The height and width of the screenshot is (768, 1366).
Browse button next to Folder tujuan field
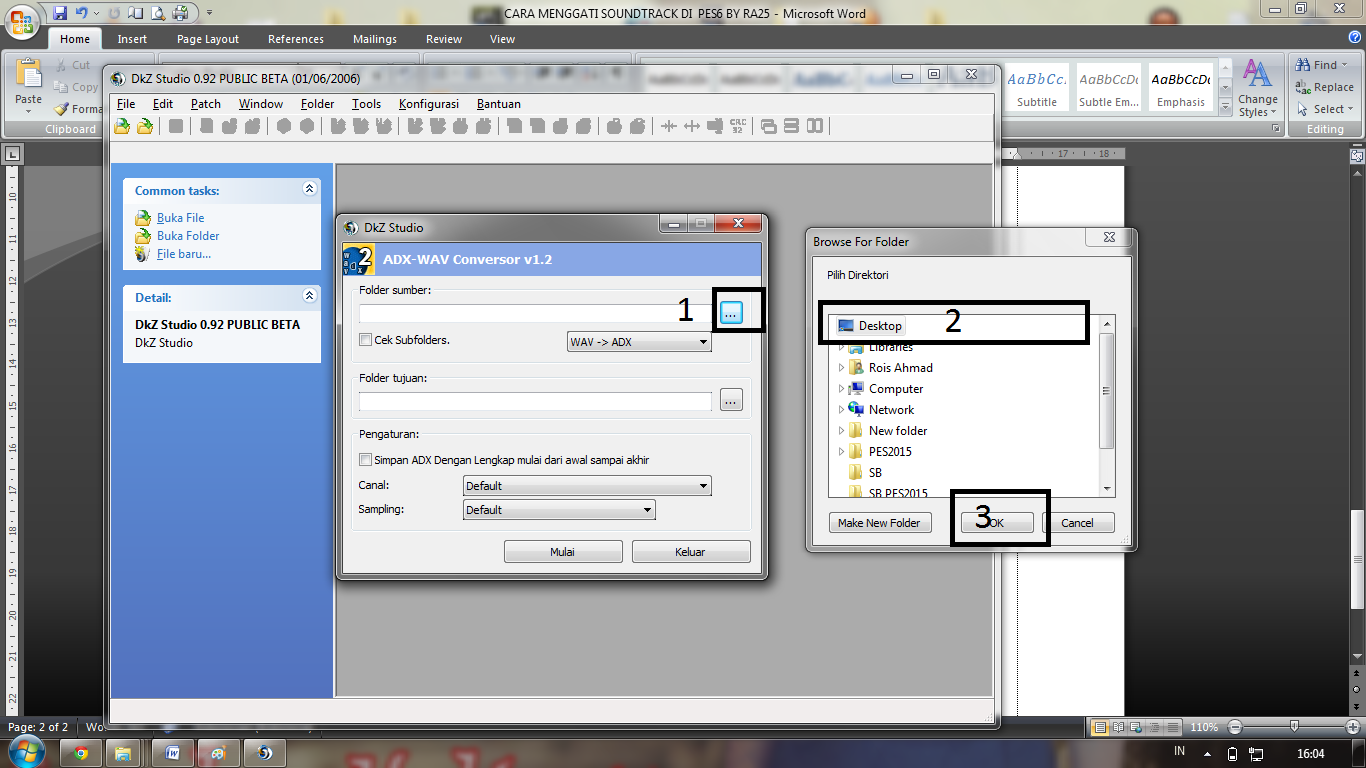pyautogui.click(x=731, y=401)
